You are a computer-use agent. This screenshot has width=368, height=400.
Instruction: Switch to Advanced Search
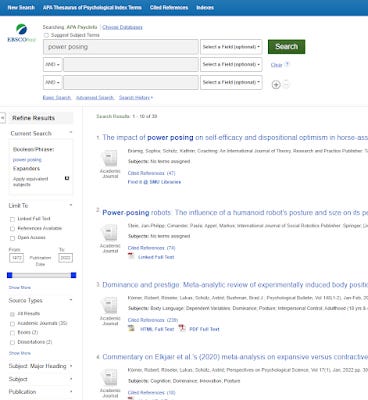tap(95, 98)
